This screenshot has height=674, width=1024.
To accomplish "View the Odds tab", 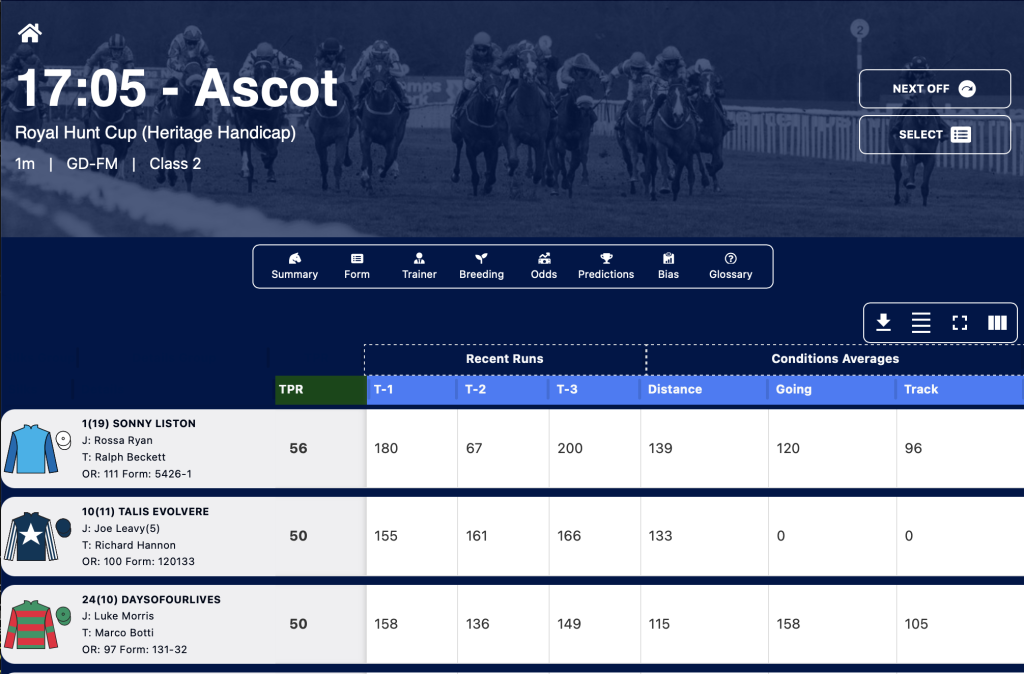I will (544, 266).
